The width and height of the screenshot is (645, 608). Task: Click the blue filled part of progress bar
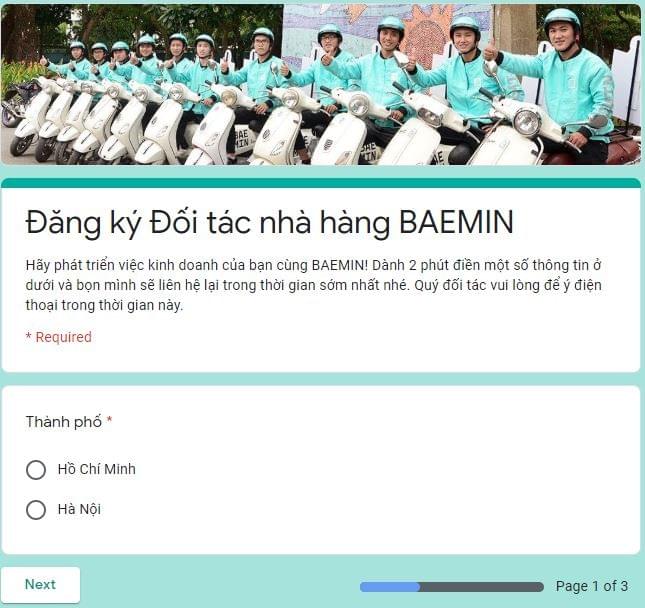(390, 587)
